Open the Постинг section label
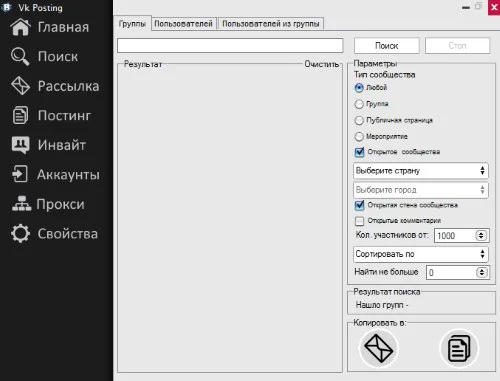The height and width of the screenshot is (381, 500). (x=64, y=115)
